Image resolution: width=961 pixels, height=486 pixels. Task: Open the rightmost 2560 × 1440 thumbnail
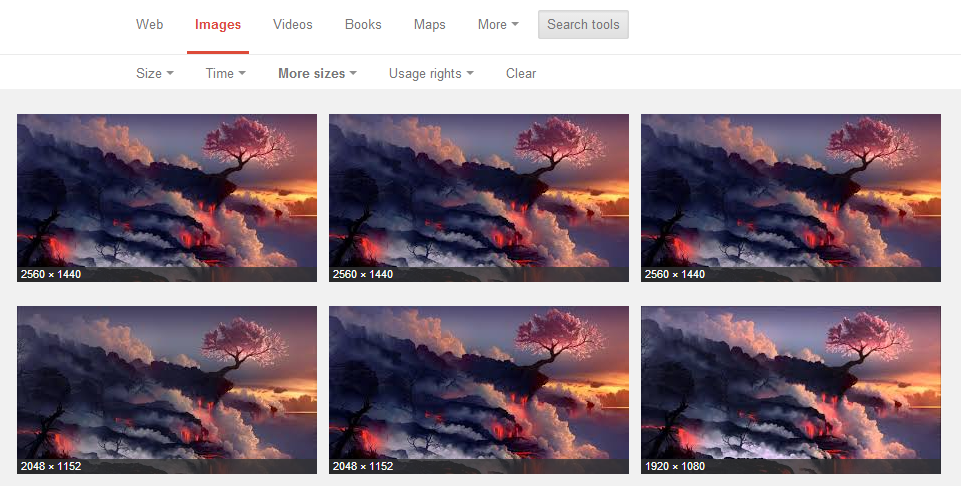(x=791, y=198)
